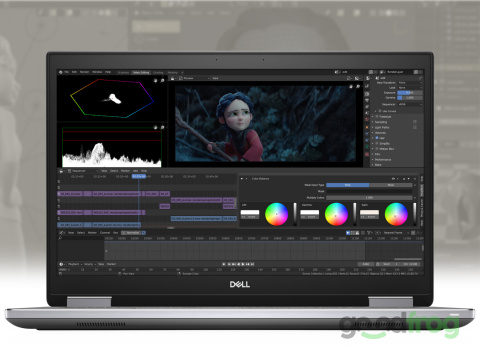Click the Multiply Colors value field
The height and width of the screenshot is (360, 480).
pos(369,197)
